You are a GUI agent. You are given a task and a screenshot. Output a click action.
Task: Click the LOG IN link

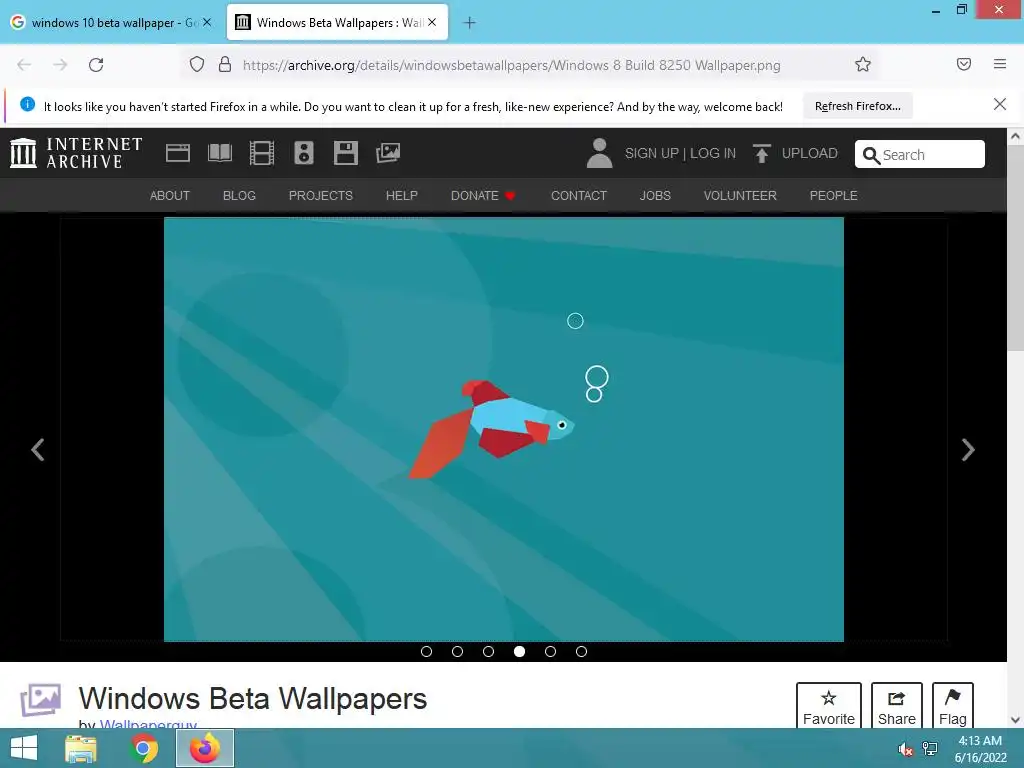coord(713,153)
